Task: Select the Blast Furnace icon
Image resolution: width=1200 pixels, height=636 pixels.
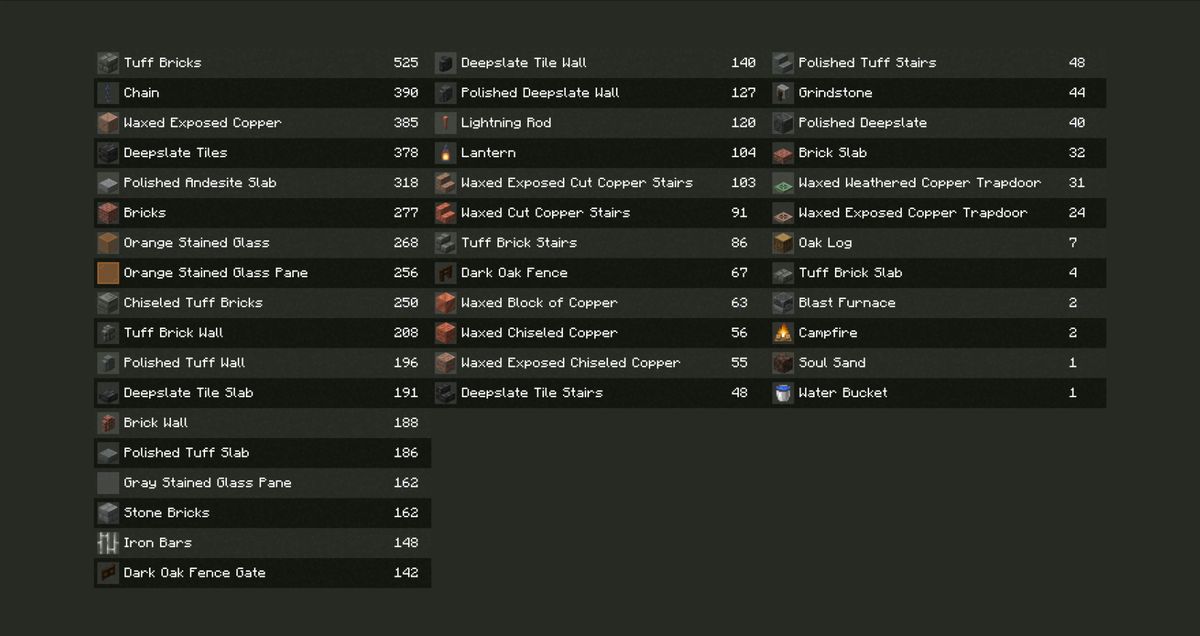Action: [x=783, y=303]
